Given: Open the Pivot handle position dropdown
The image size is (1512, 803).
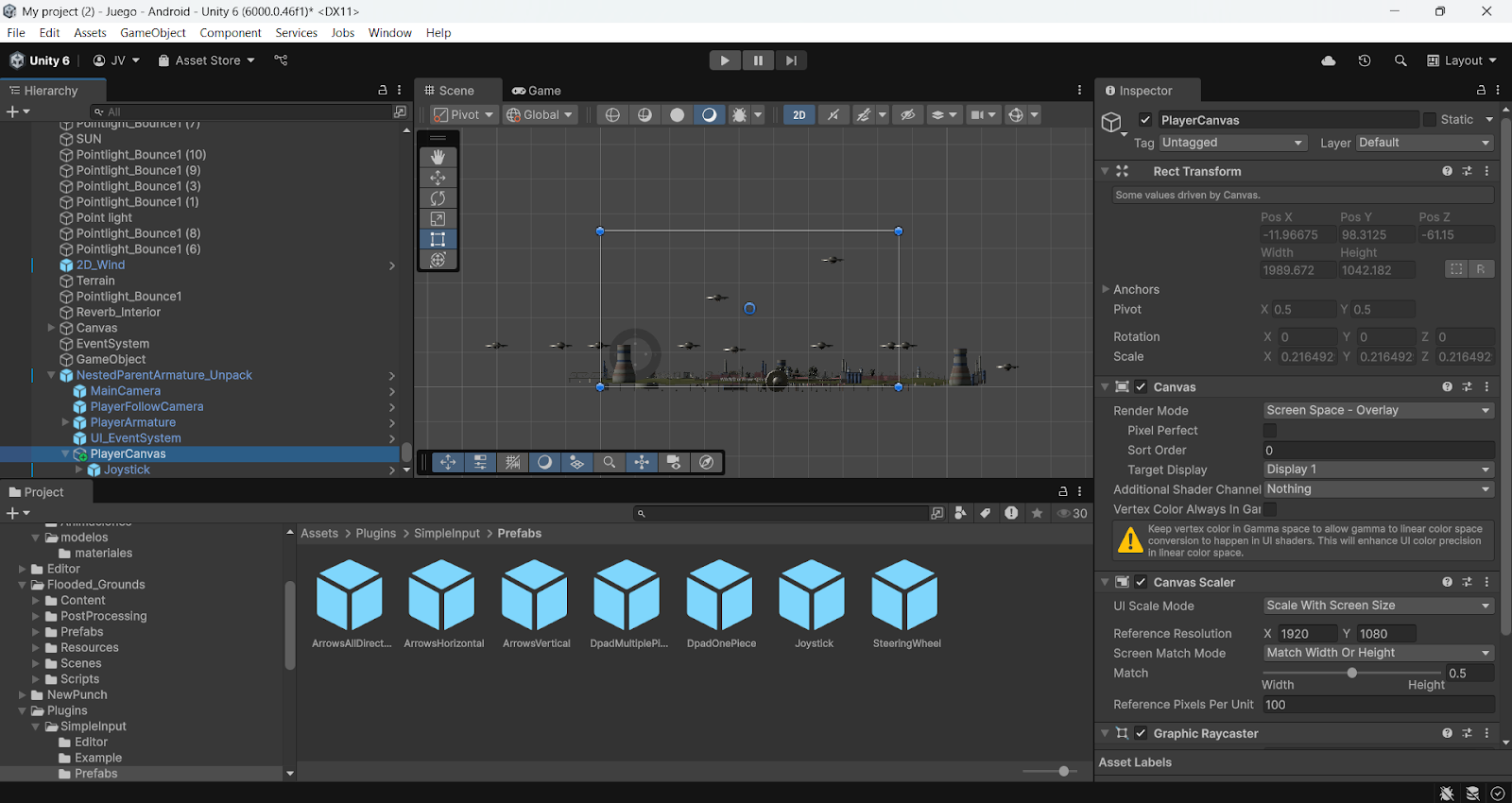Looking at the screenshot, I should pos(463,115).
